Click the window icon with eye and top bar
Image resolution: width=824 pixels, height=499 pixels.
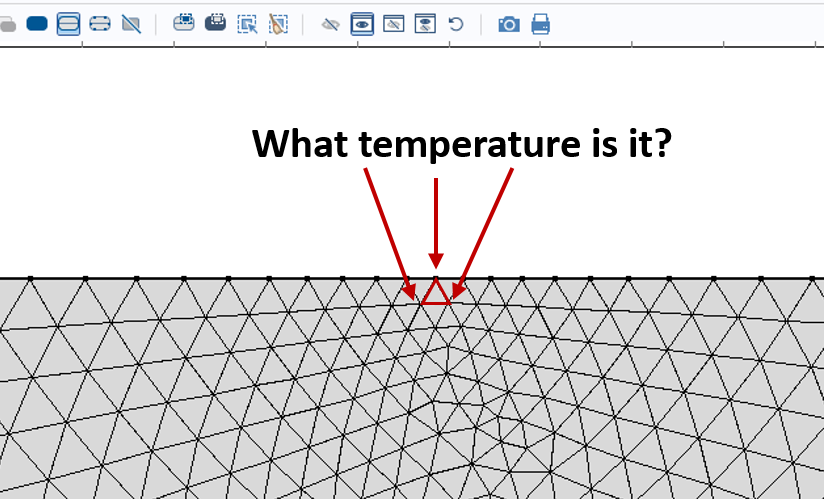click(x=425, y=24)
